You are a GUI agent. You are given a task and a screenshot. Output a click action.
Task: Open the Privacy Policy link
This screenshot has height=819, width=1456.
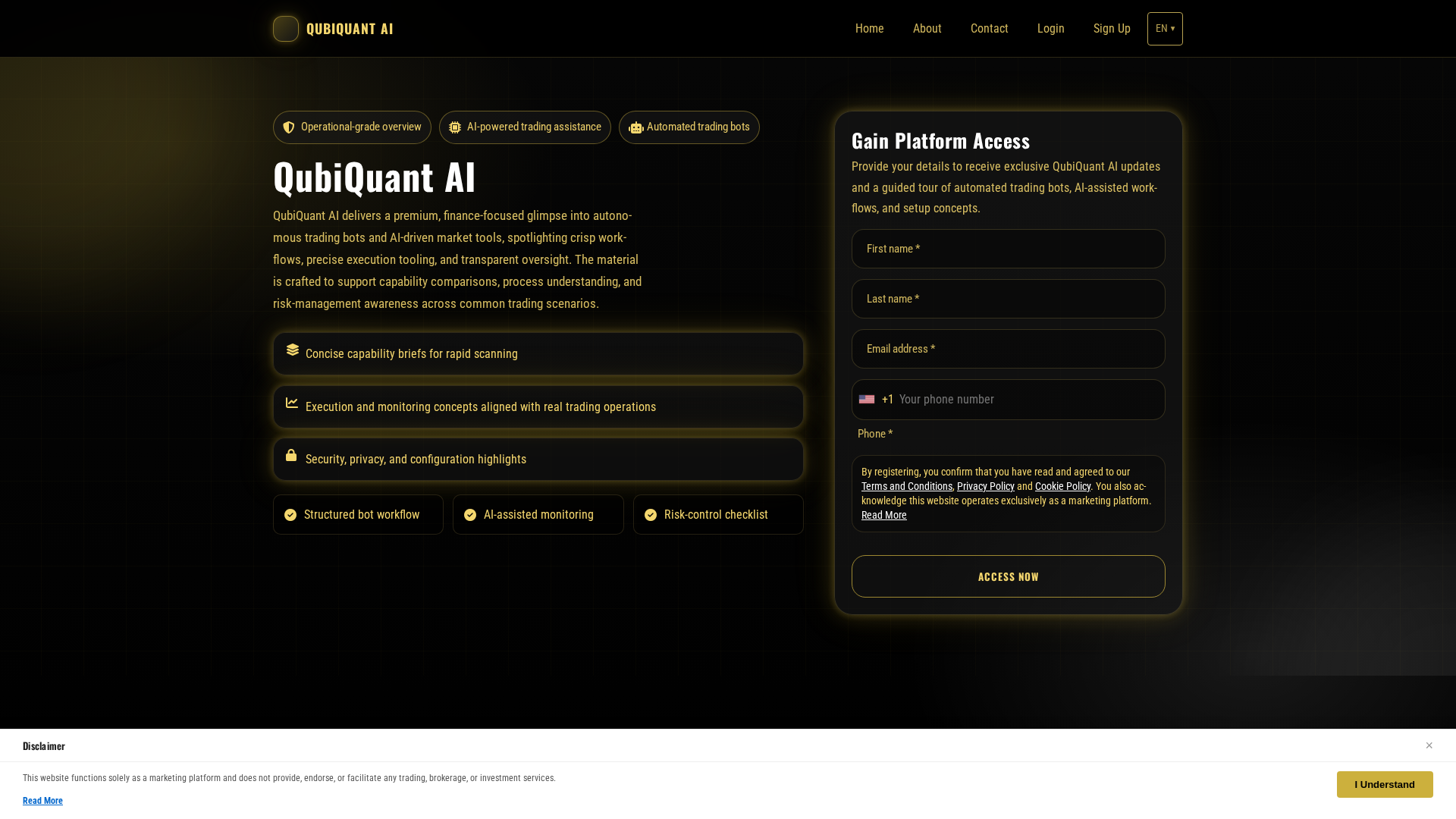pyautogui.click(x=986, y=486)
